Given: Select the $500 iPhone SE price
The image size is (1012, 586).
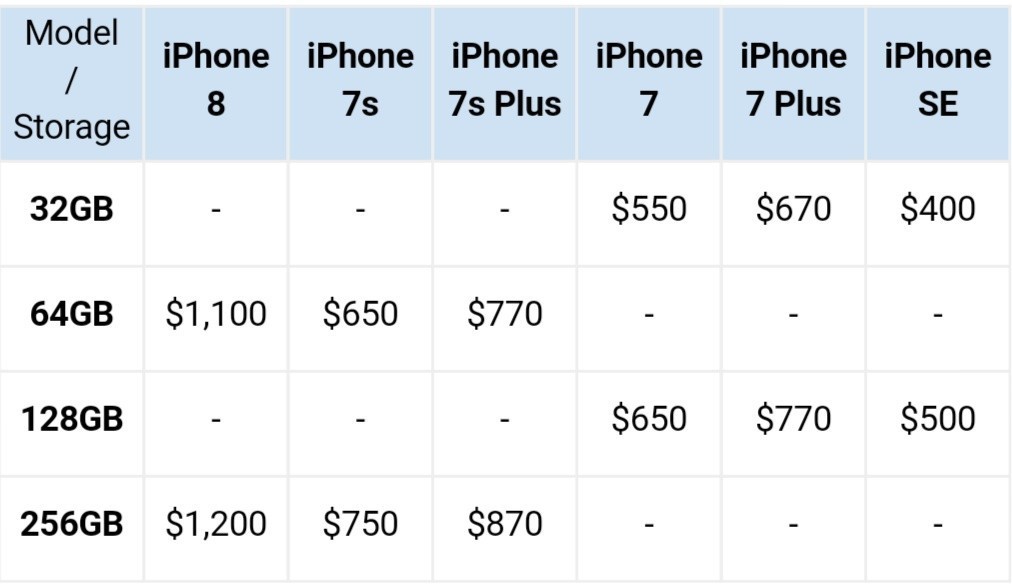Looking at the screenshot, I should 938,419.
